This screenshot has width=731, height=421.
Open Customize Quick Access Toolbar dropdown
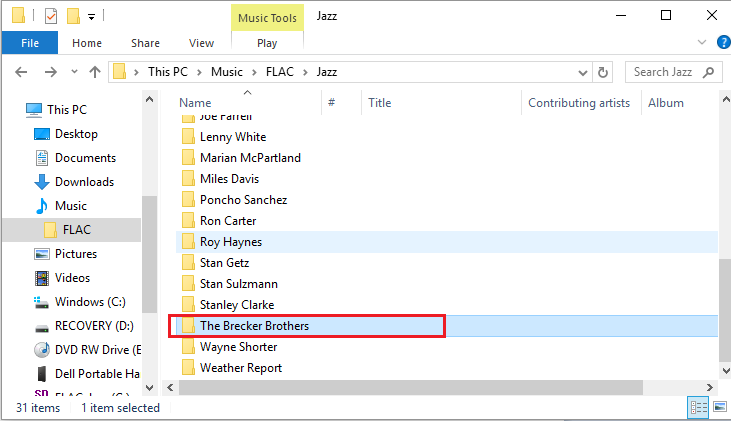(x=92, y=16)
